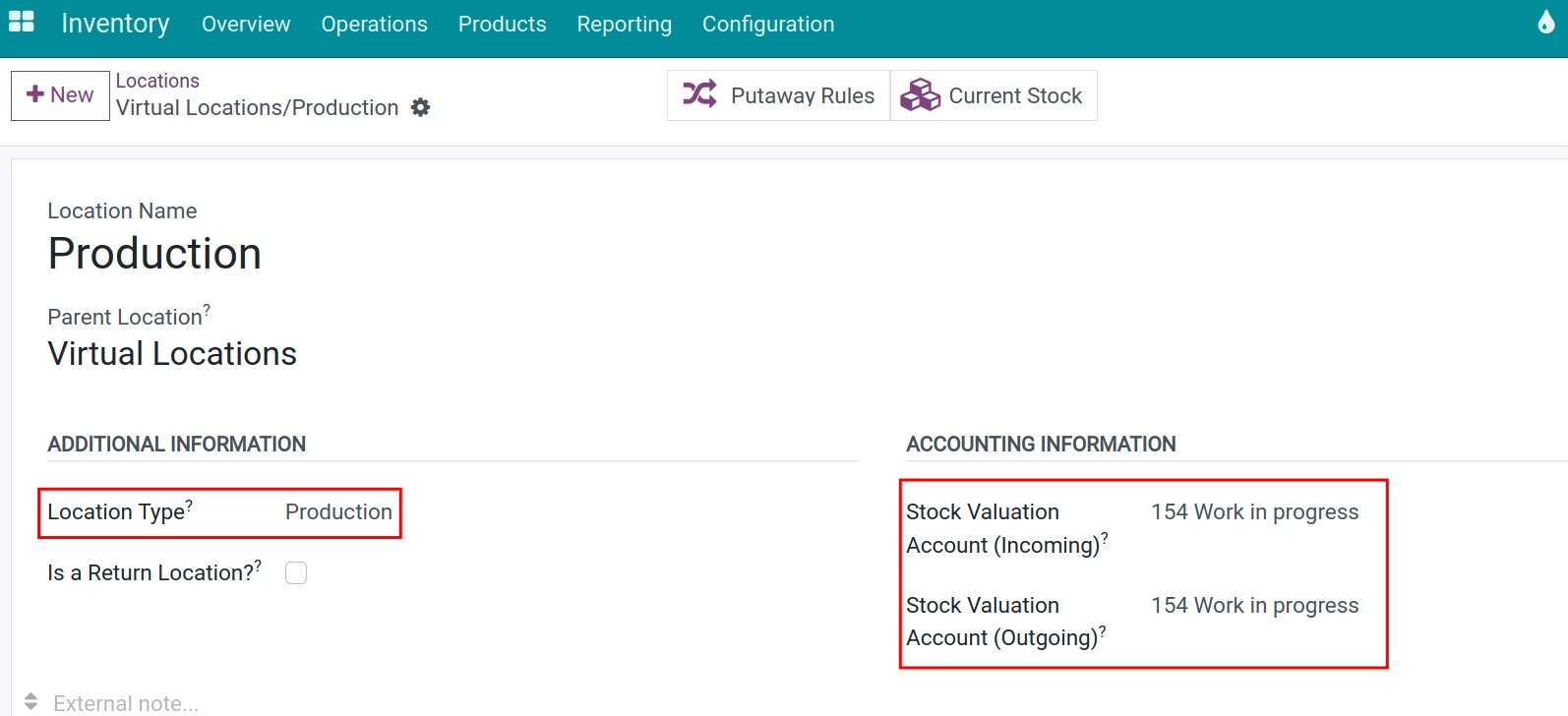
Task: Open Parent Location field Virtual Locations
Action: point(172,353)
